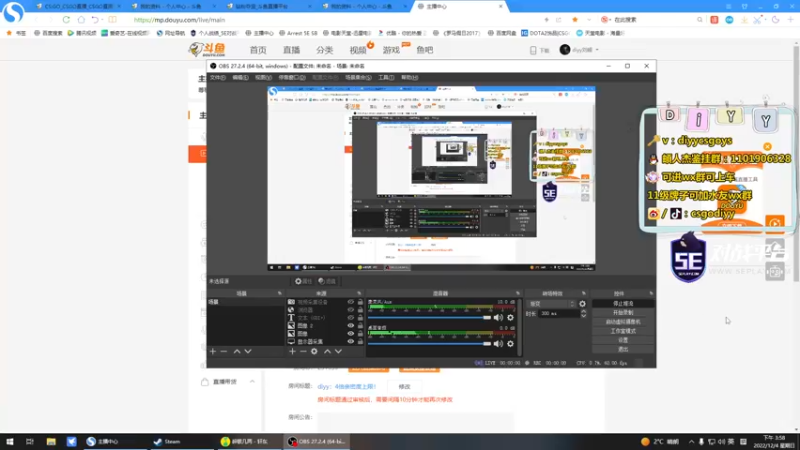This screenshot has width=800, height=450.
Task: Remove selected source with minus icon
Action: click(303, 352)
